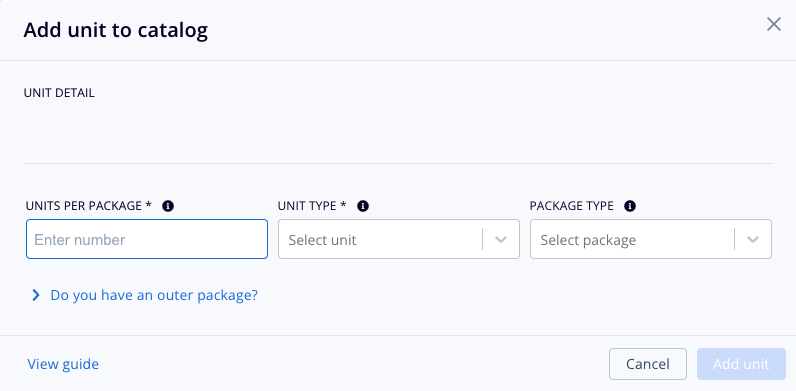Focus the Units Per Package number field
This screenshot has height=391, width=796.
tap(147, 239)
